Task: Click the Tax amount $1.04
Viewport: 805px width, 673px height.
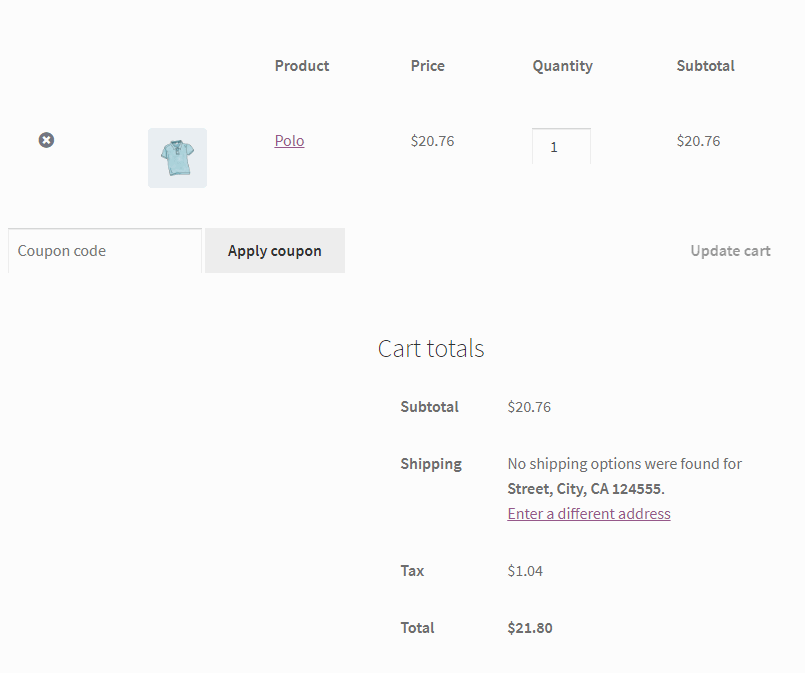Action: [525, 570]
